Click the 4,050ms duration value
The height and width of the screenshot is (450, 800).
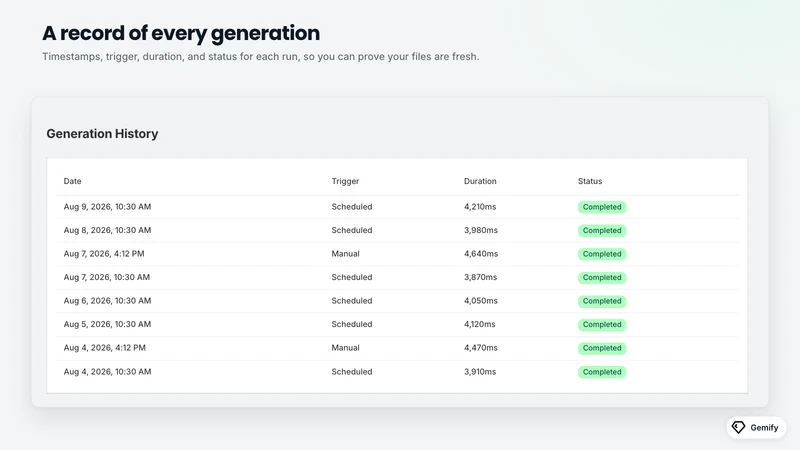481,301
